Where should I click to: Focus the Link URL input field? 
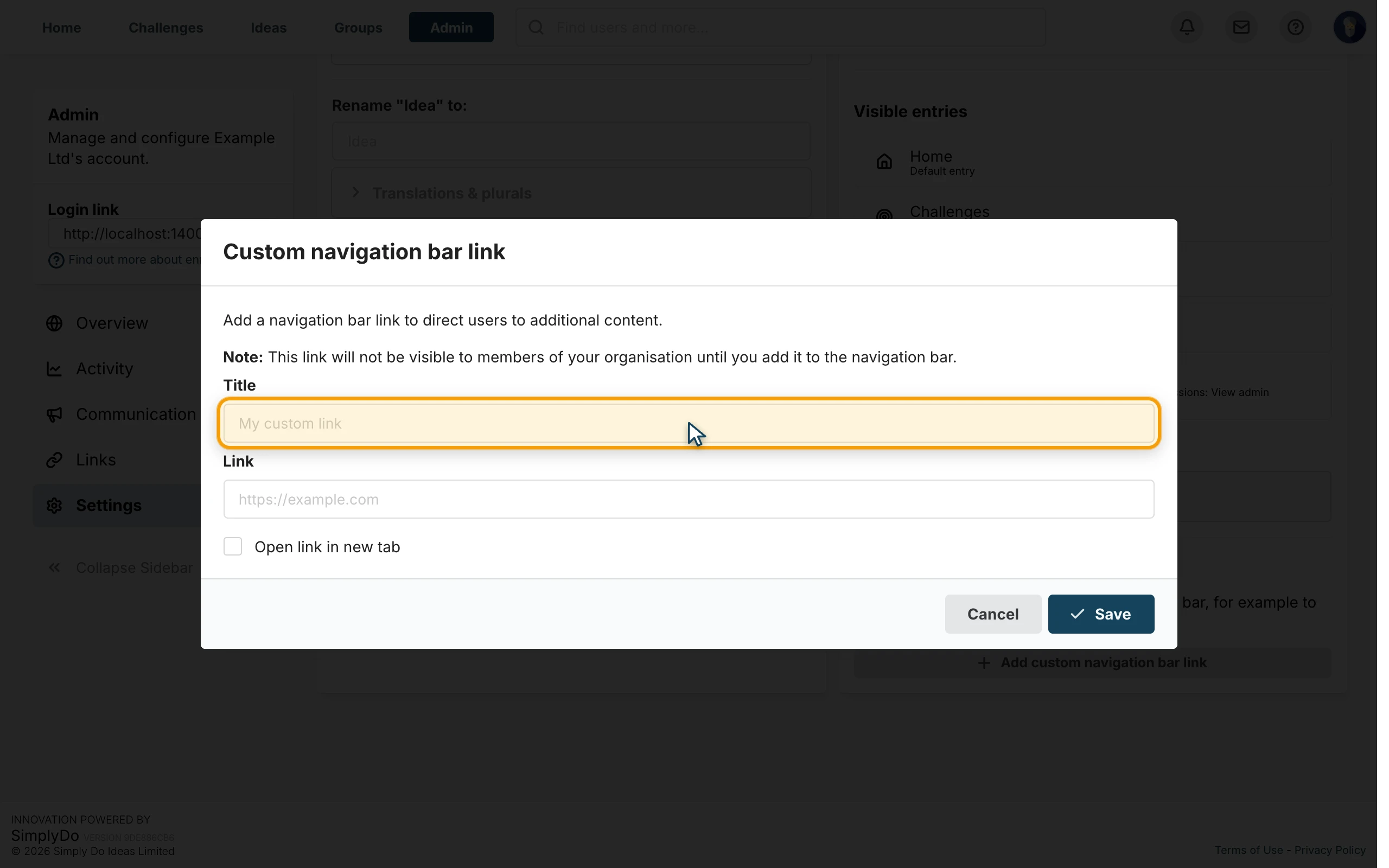point(689,499)
